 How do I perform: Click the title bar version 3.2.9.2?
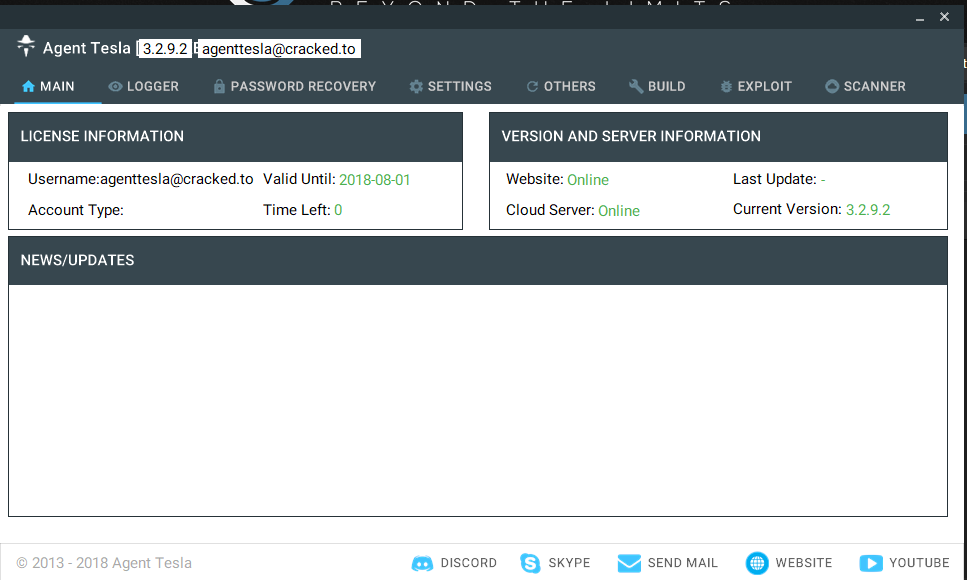click(165, 49)
